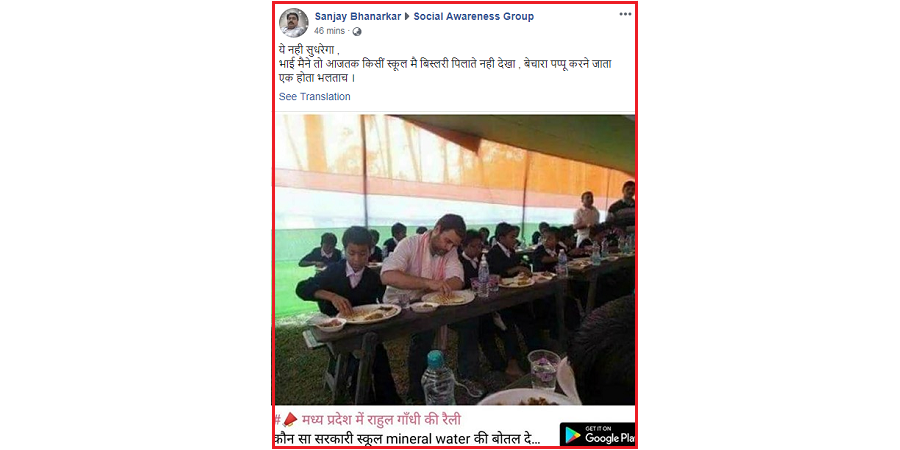
Task: Click the glass of water in the foreground
Action: (543, 370)
